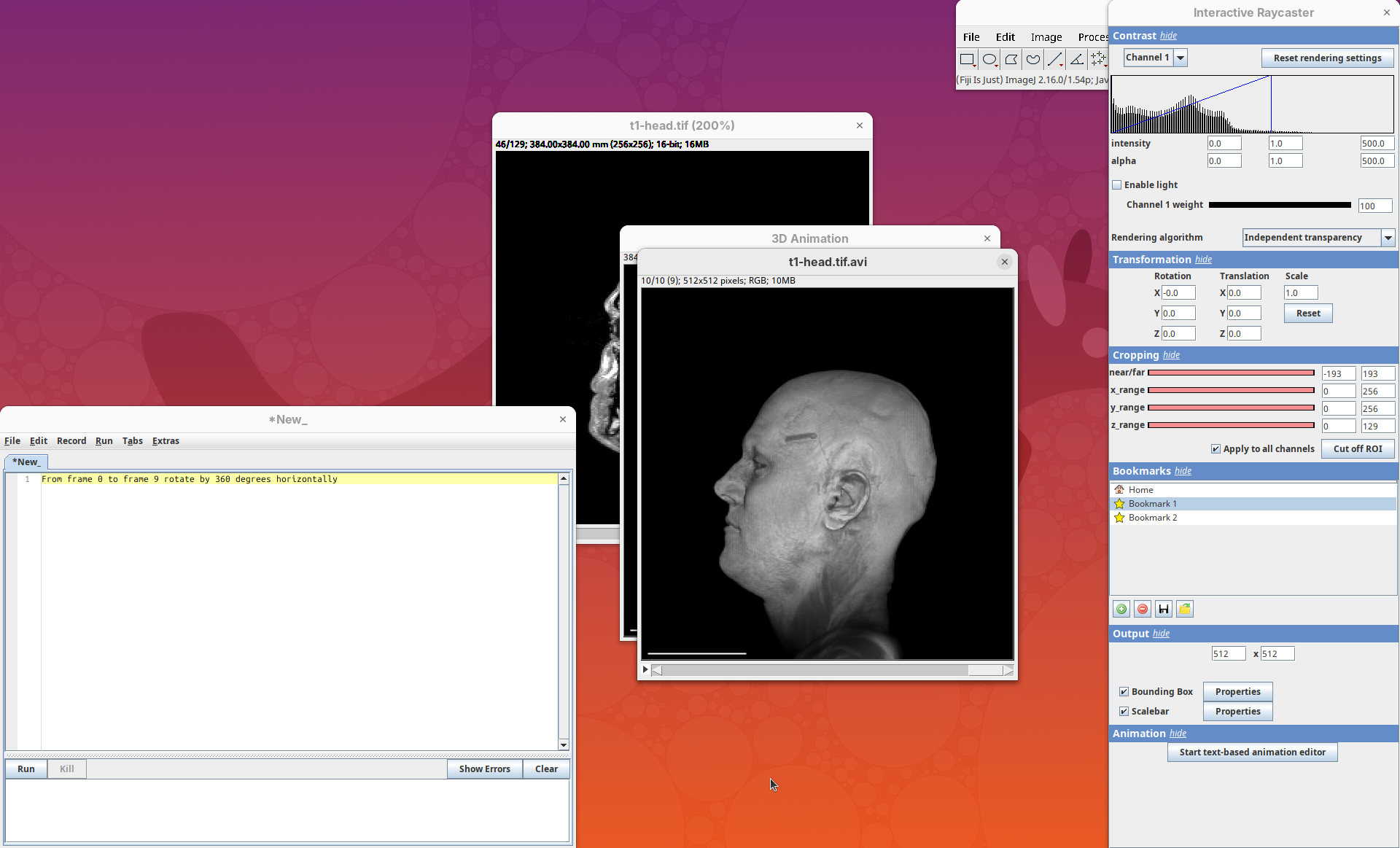1400x848 pixels.
Task: Toggle the Scalebar checkbox
Action: pyautogui.click(x=1124, y=712)
